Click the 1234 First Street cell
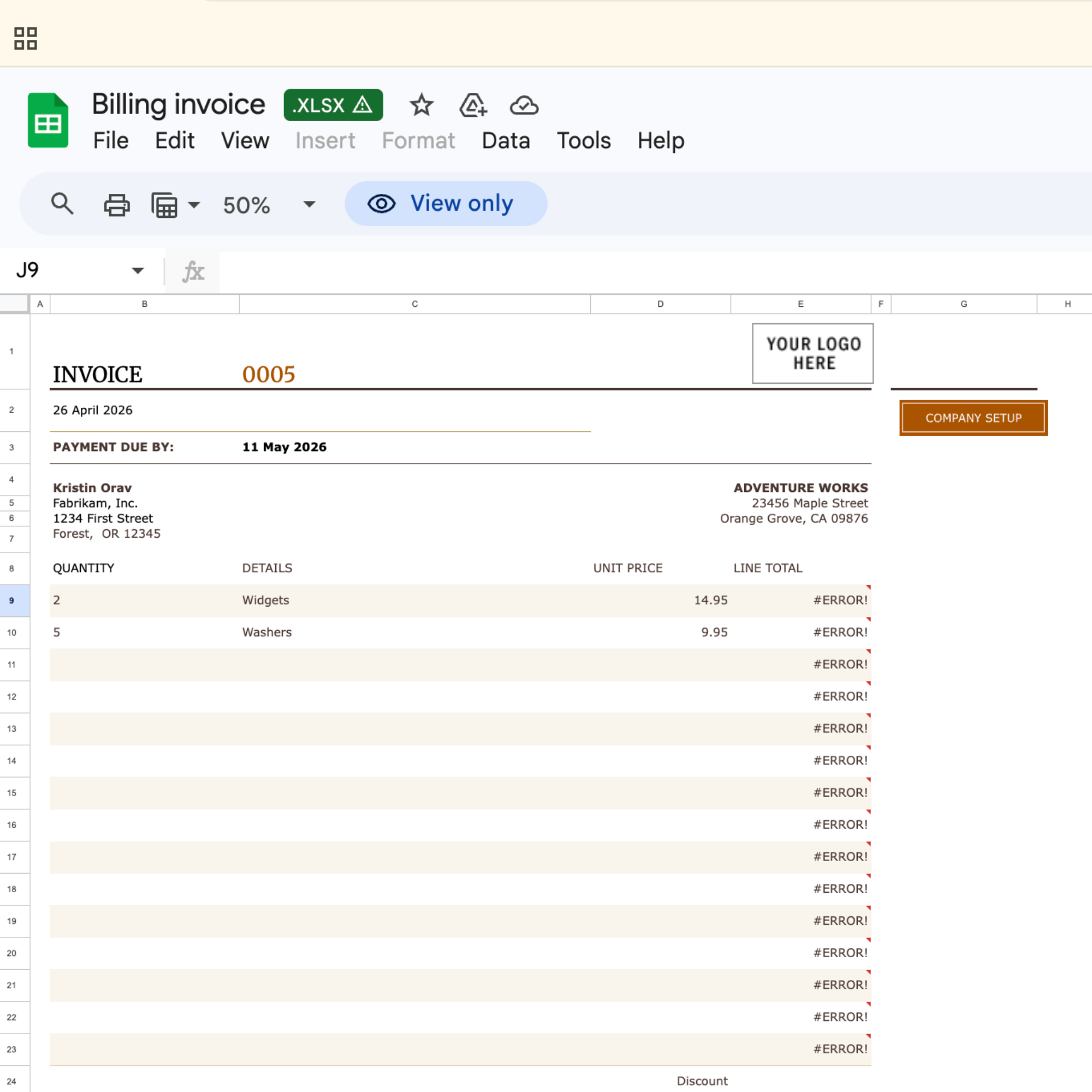This screenshot has width=1092, height=1092. point(103,518)
